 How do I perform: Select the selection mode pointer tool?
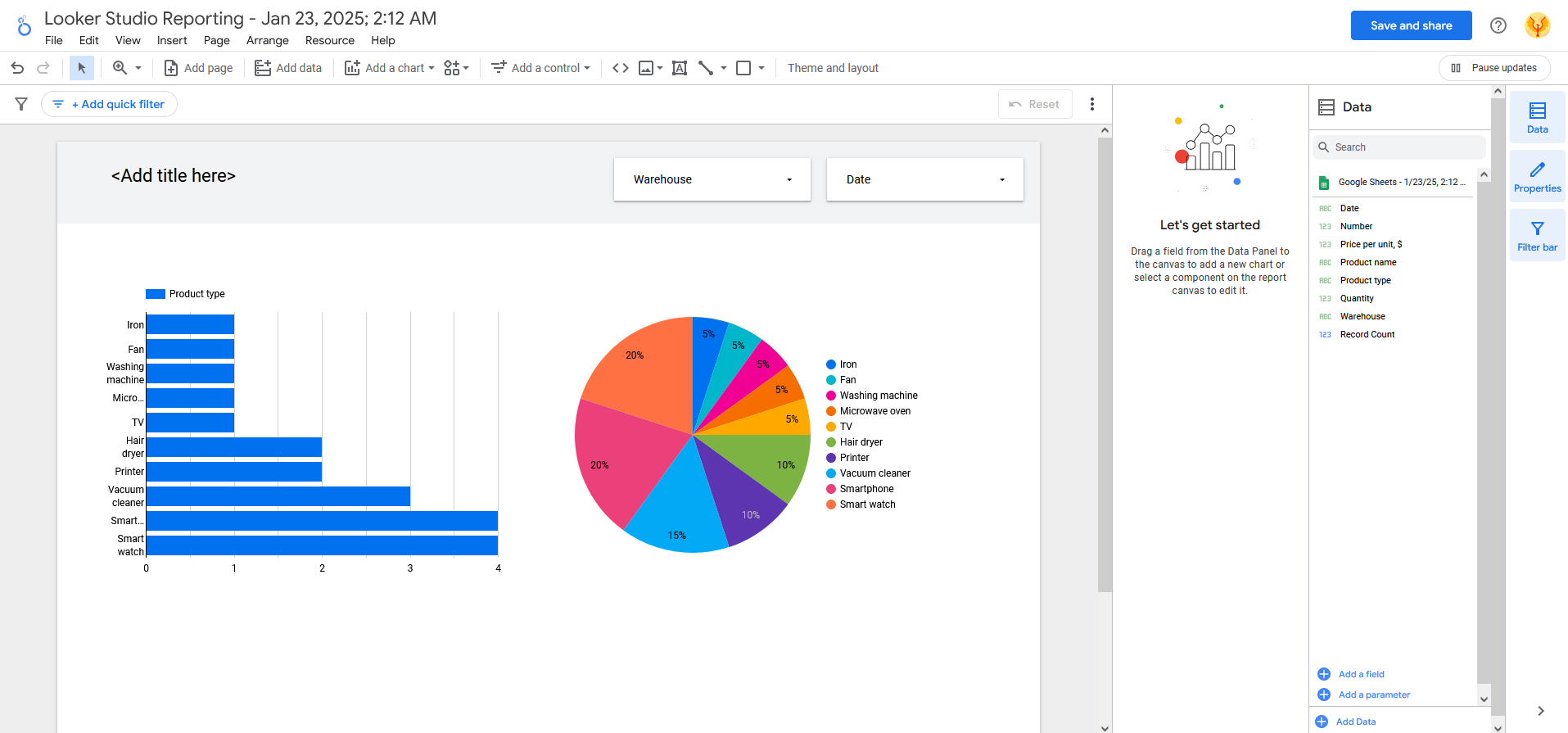click(x=82, y=68)
